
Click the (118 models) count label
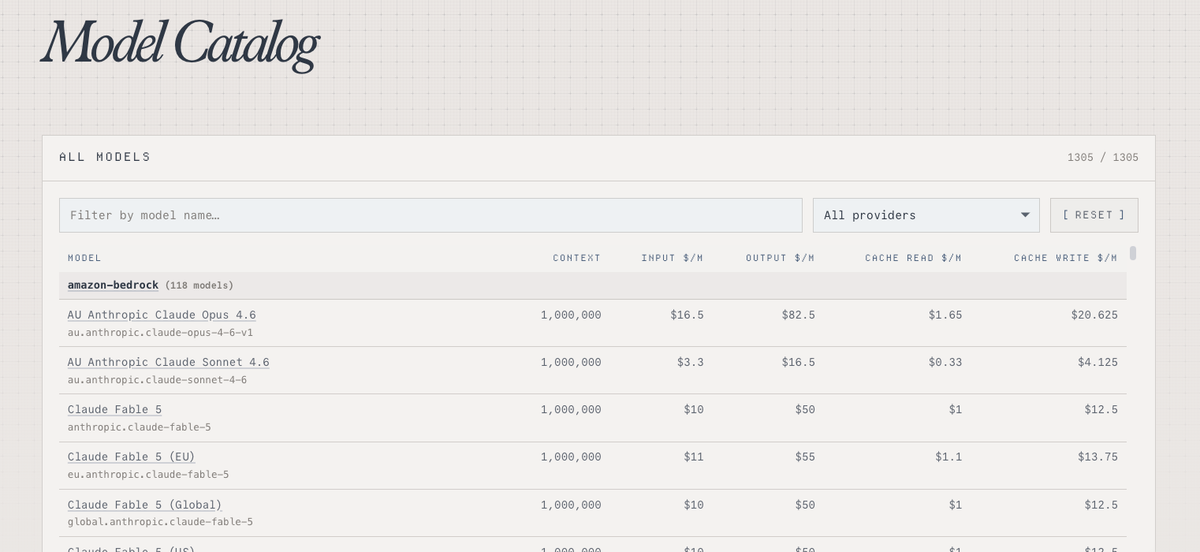point(199,286)
